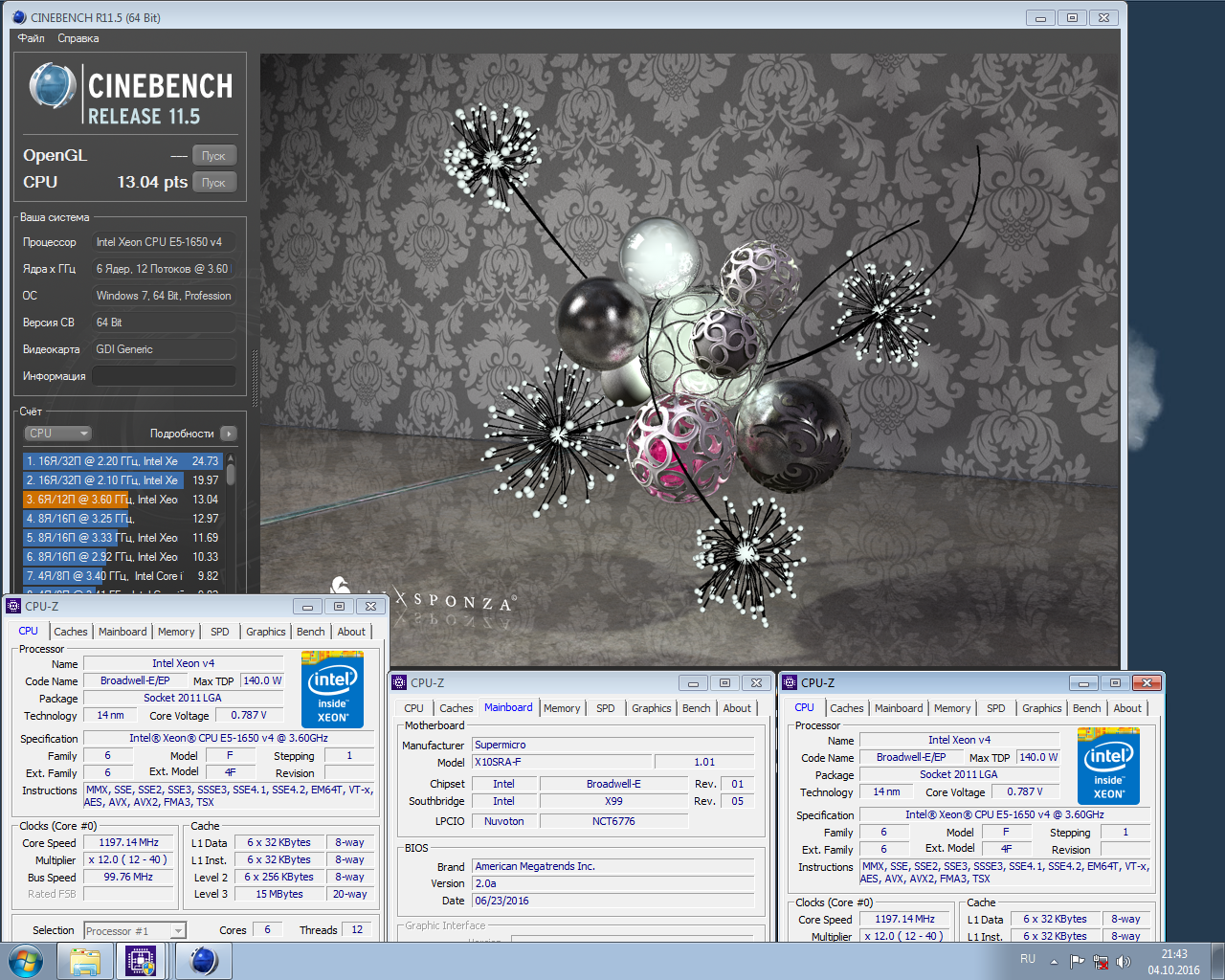
Task: Switch to Cinebench taskbar button
Action: coord(202,961)
